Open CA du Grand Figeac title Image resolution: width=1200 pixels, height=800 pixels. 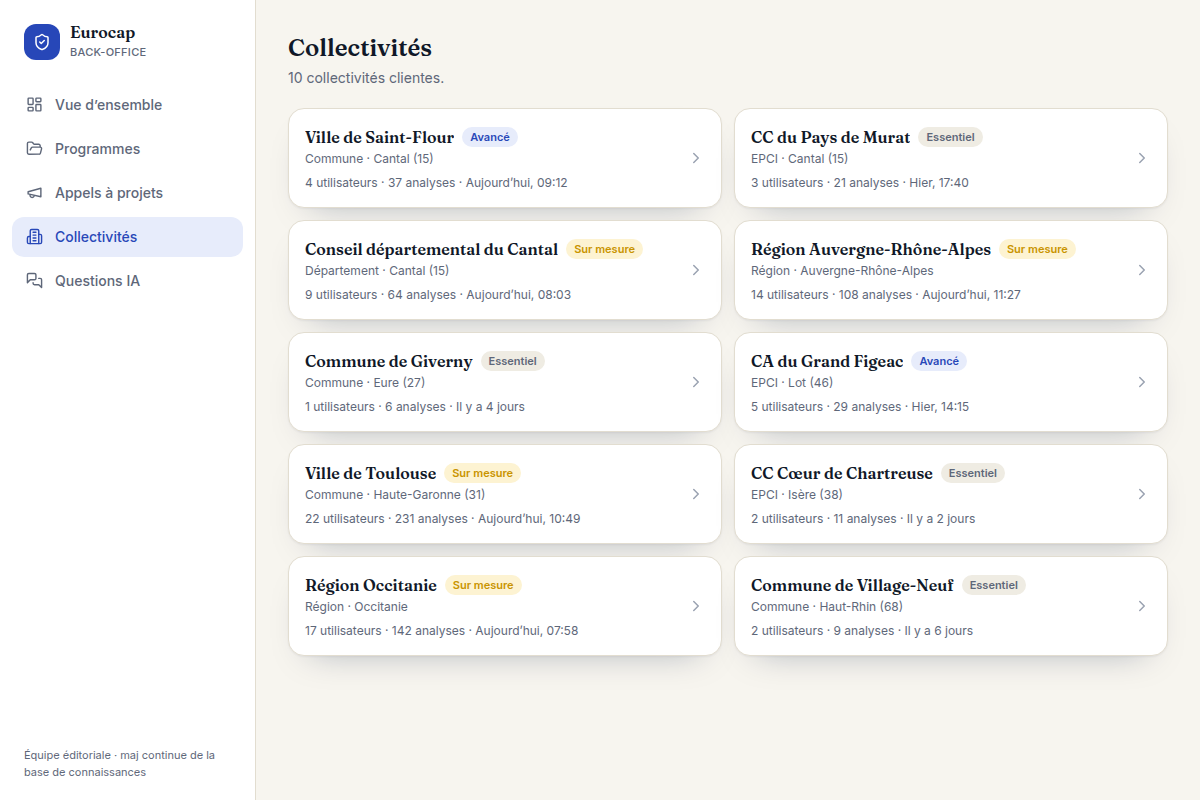(x=826, y=361)
